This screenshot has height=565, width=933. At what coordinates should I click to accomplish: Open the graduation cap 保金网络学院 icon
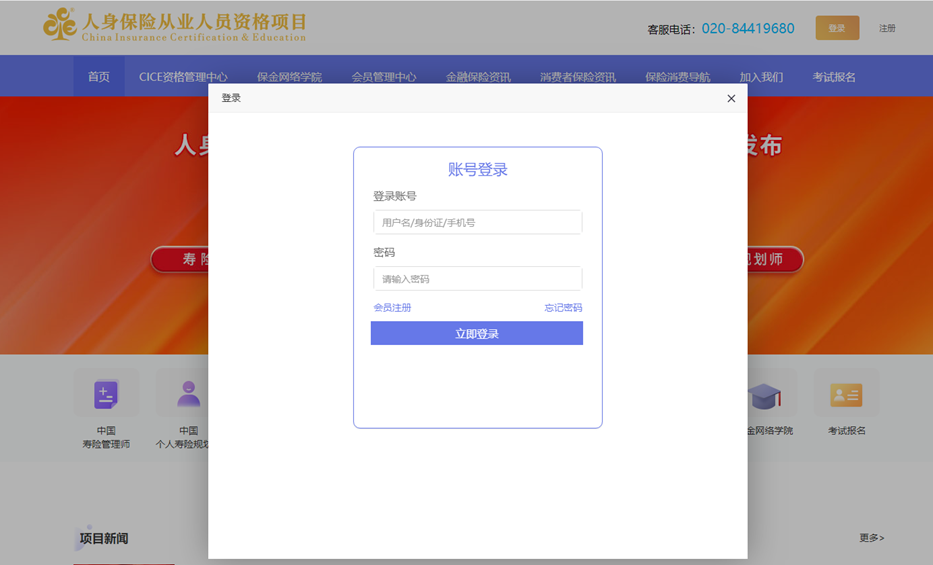[x=765, y=396]
